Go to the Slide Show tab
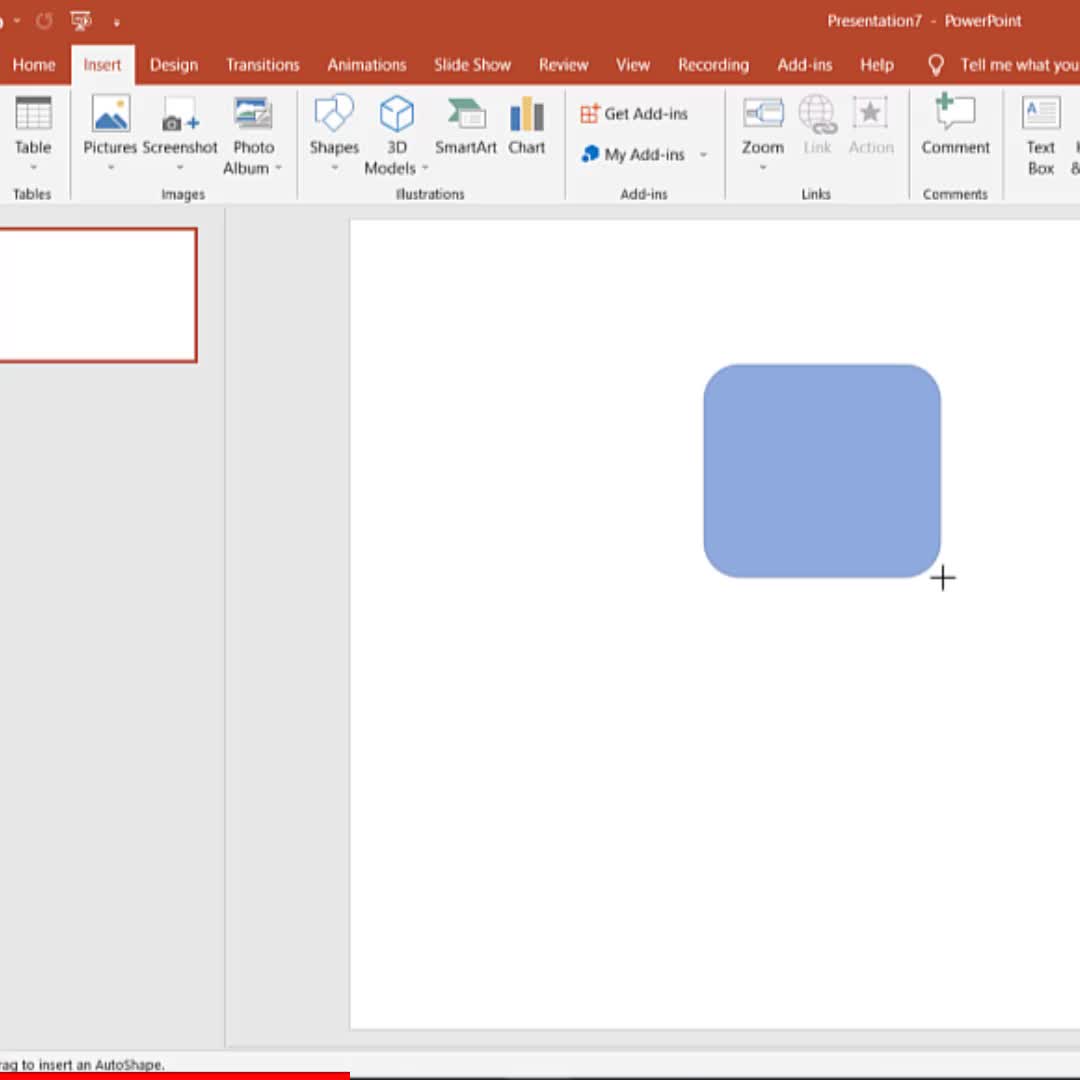 [472, 65]
